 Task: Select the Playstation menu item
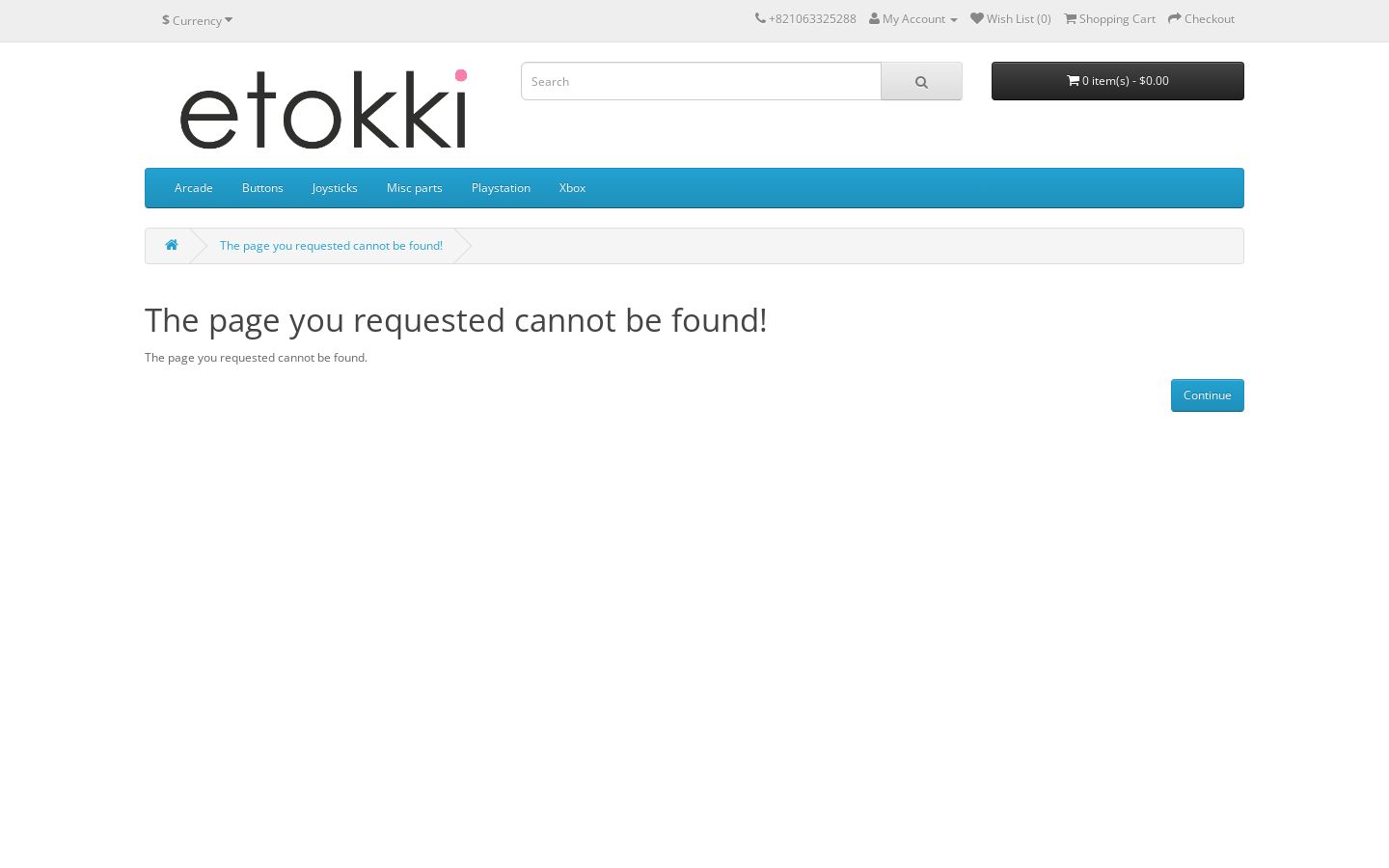501,188
